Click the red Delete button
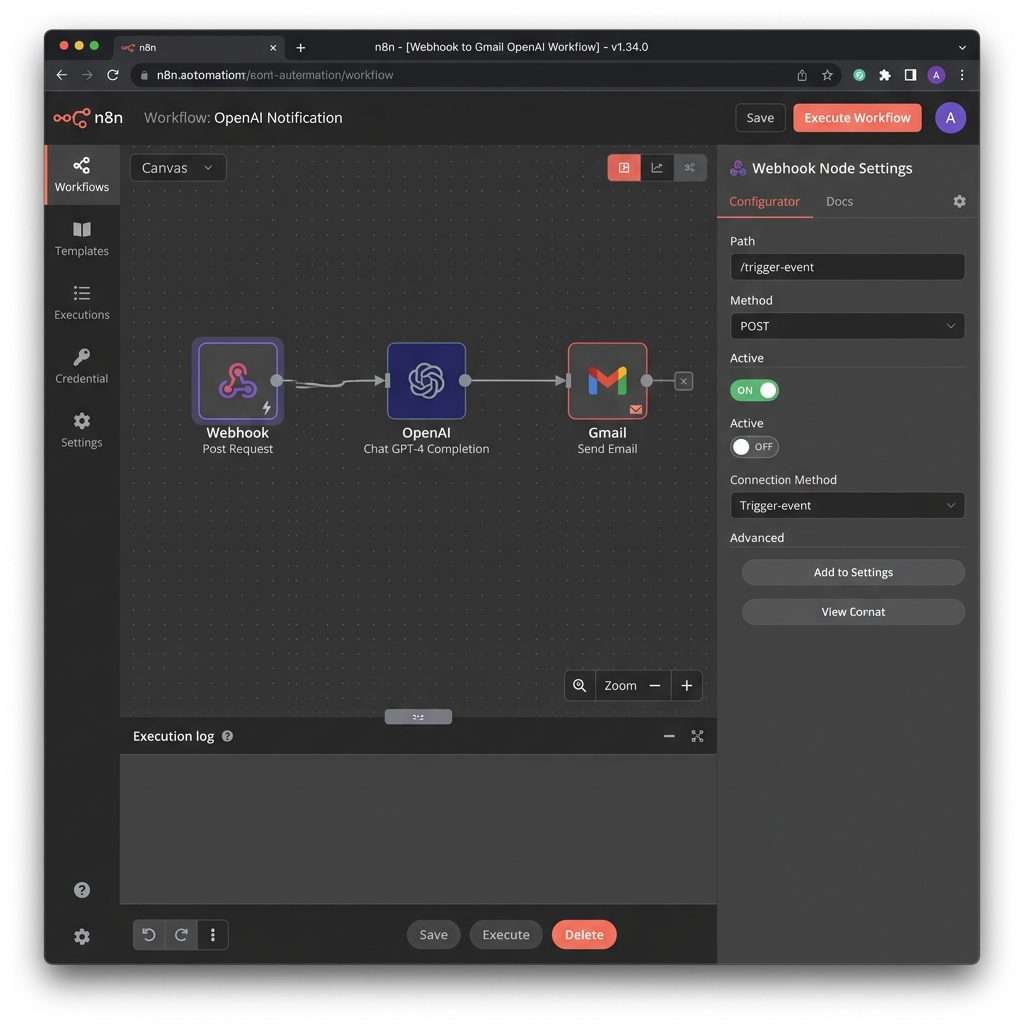The image size is (1024, 1024). pos(584,935)
